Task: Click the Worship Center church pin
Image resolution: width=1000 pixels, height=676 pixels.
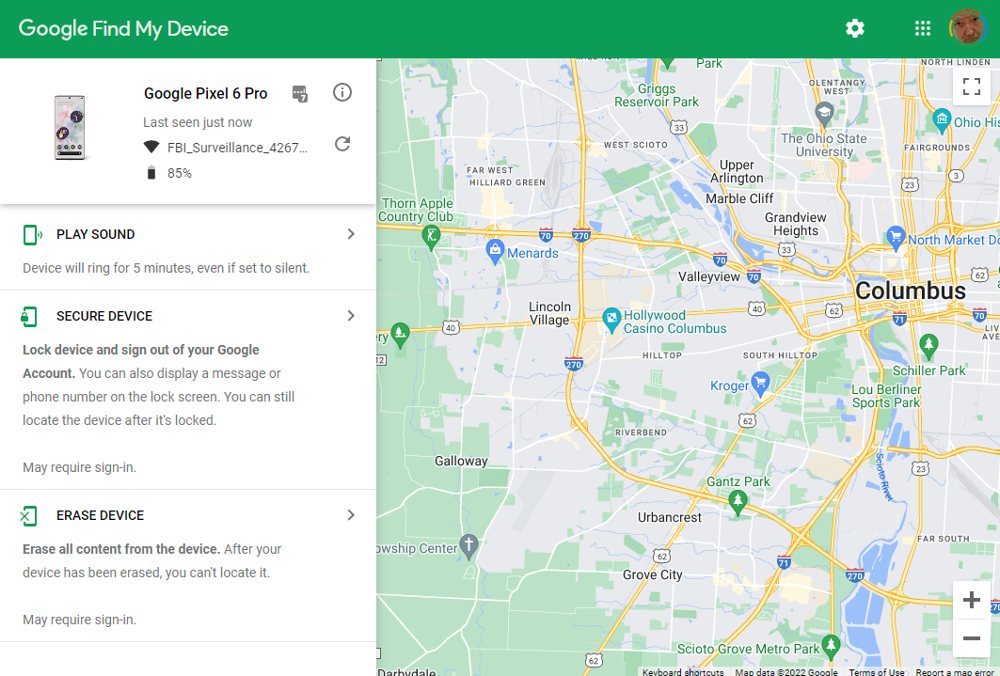Action: (x=469, y=547)
